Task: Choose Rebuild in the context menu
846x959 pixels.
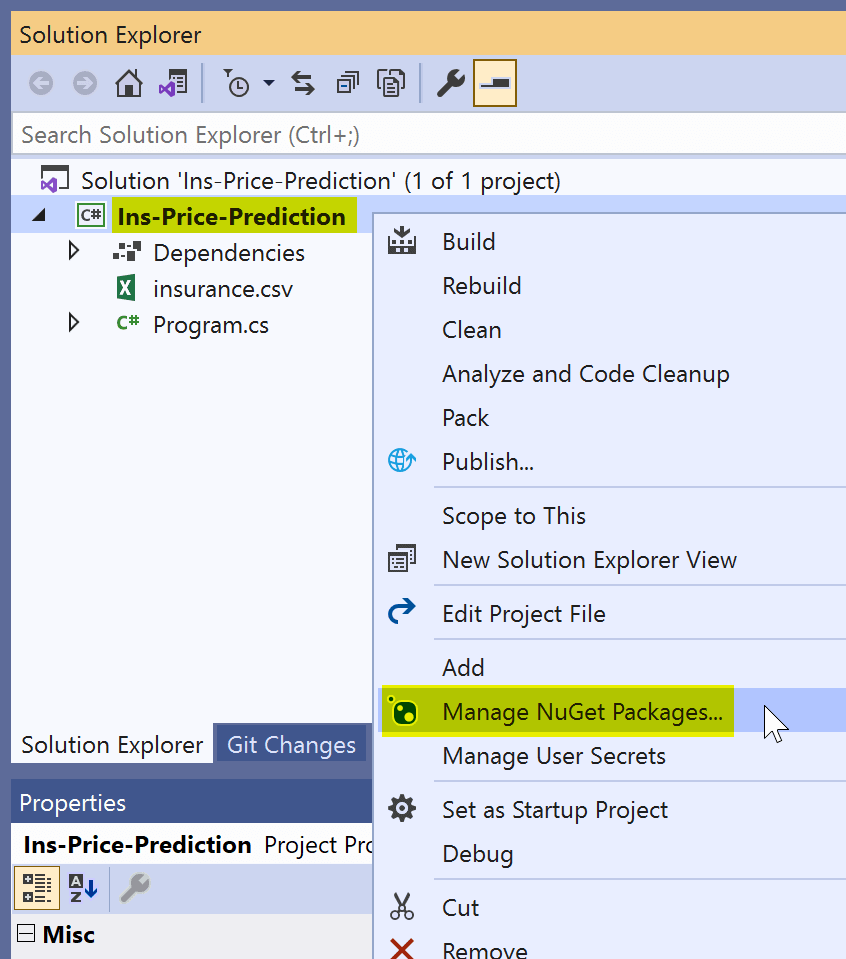Action: coord(482,286)
